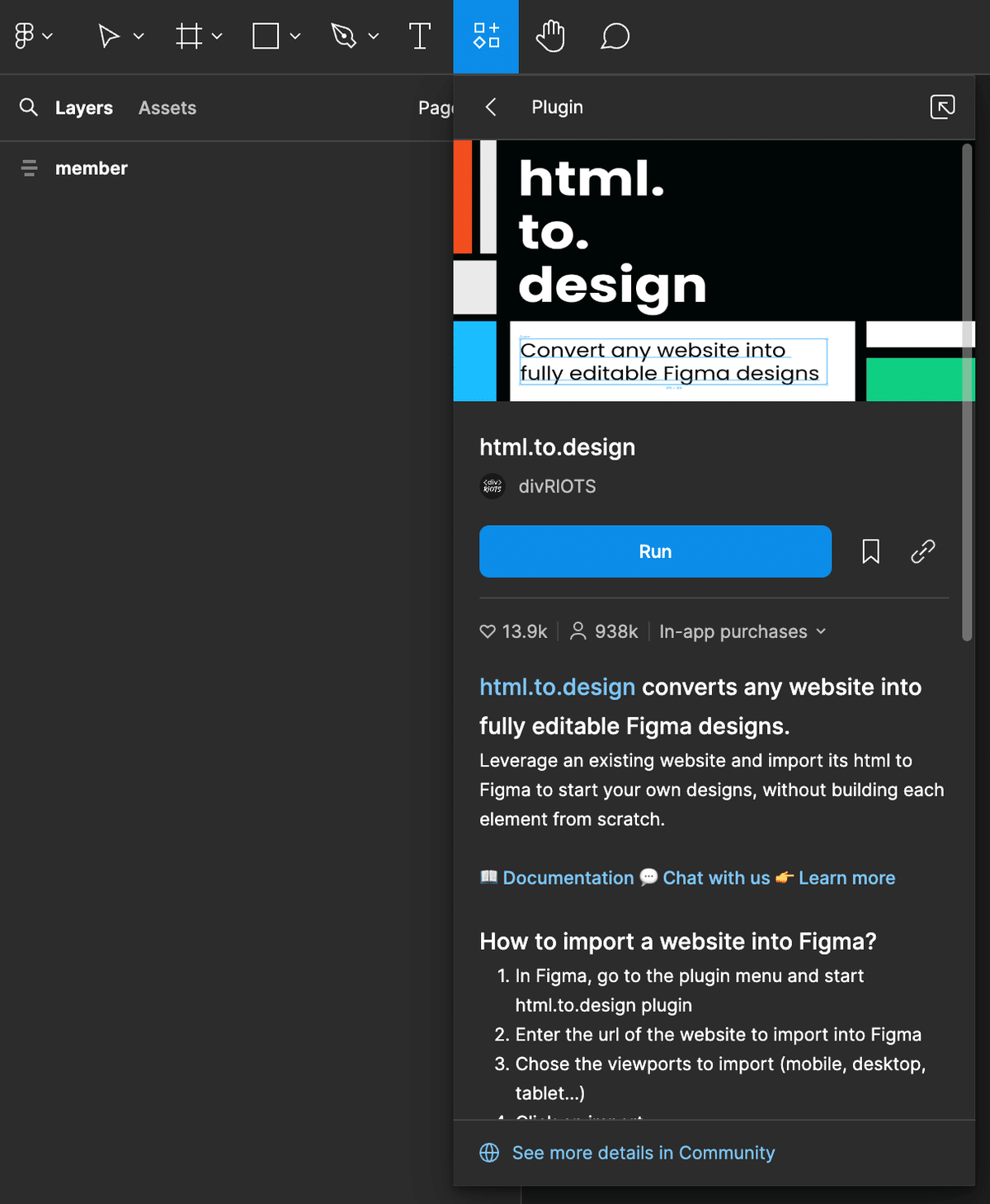
Task: Expand In-app purchases dropdown
Action: pos(742,632)
